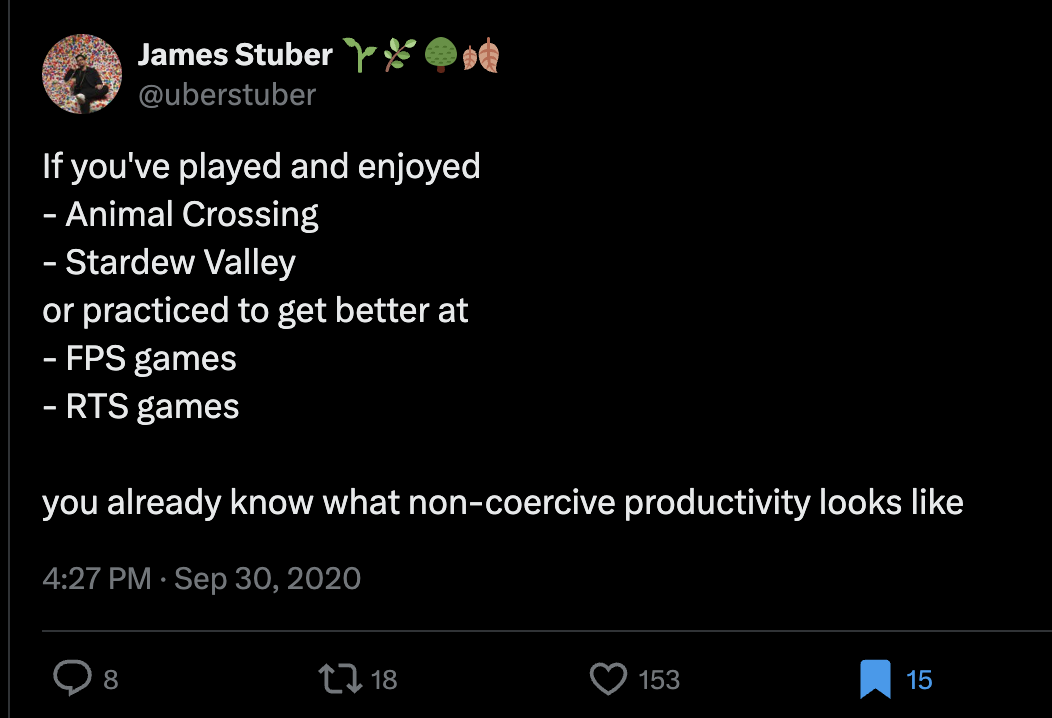
Task: Click the seedling emoji beside the name
Action: click(x=357, y=56)
